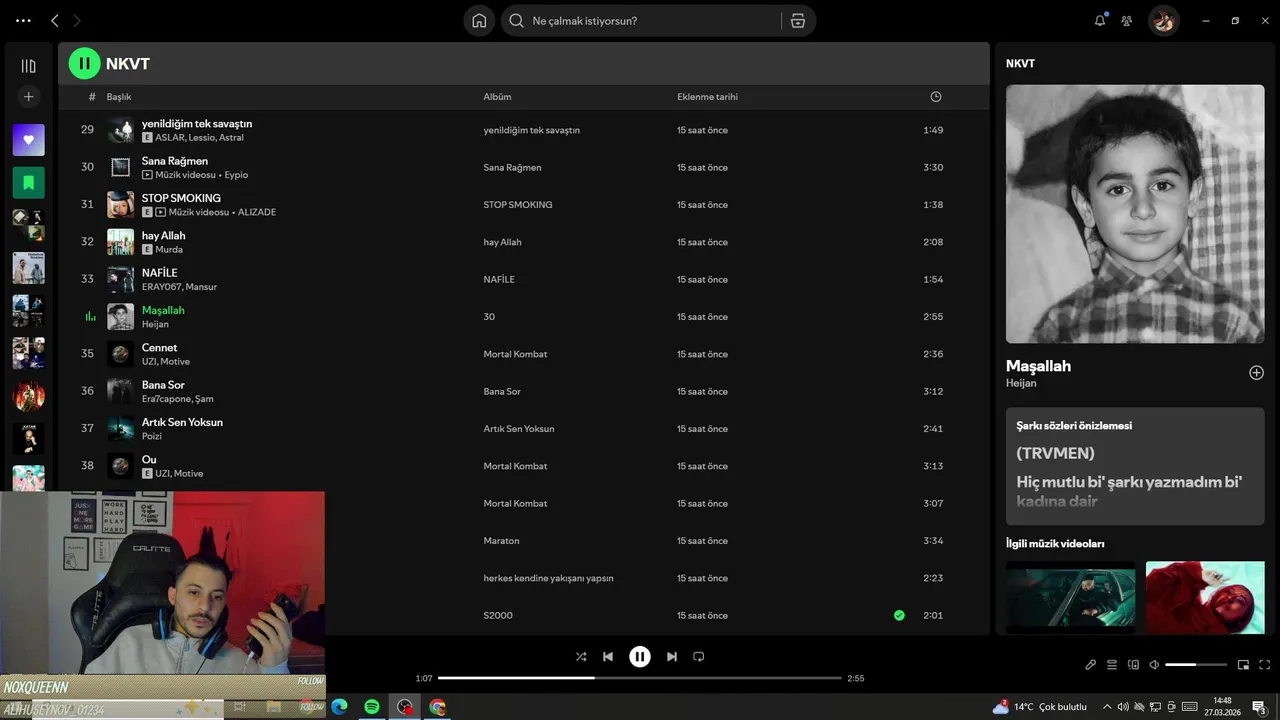This screenshot has width=1280, height=720.
Task: Select the NAFİLE track row
Action: pos(523,279)
